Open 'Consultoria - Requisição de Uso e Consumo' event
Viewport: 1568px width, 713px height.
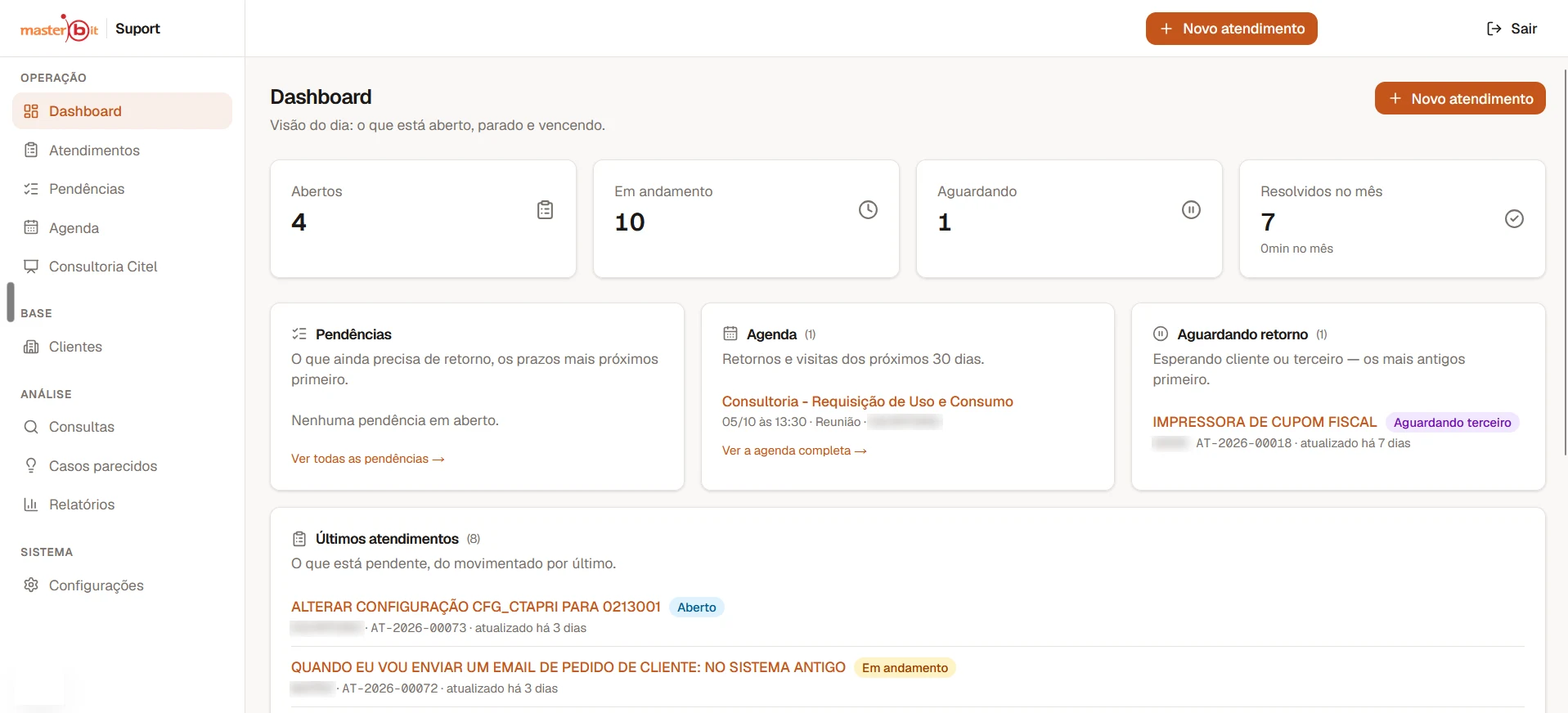867,401
